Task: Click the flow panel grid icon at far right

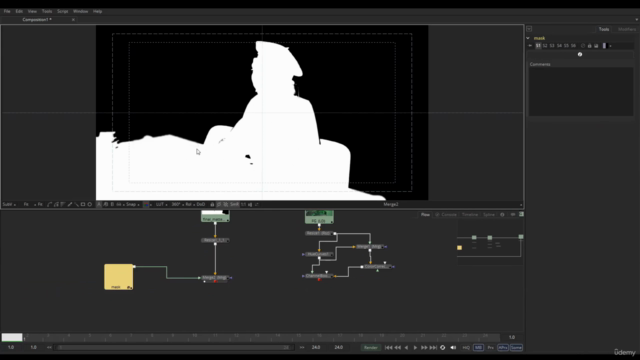Action: pos(521,214)
